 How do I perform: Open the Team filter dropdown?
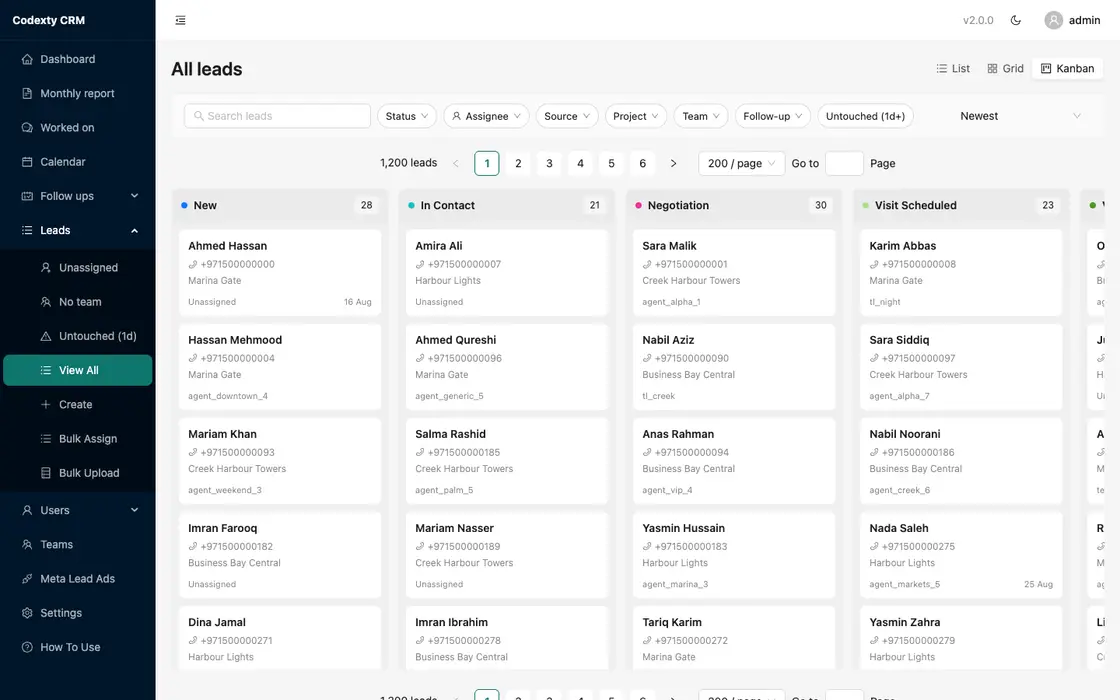coord(701,116)
